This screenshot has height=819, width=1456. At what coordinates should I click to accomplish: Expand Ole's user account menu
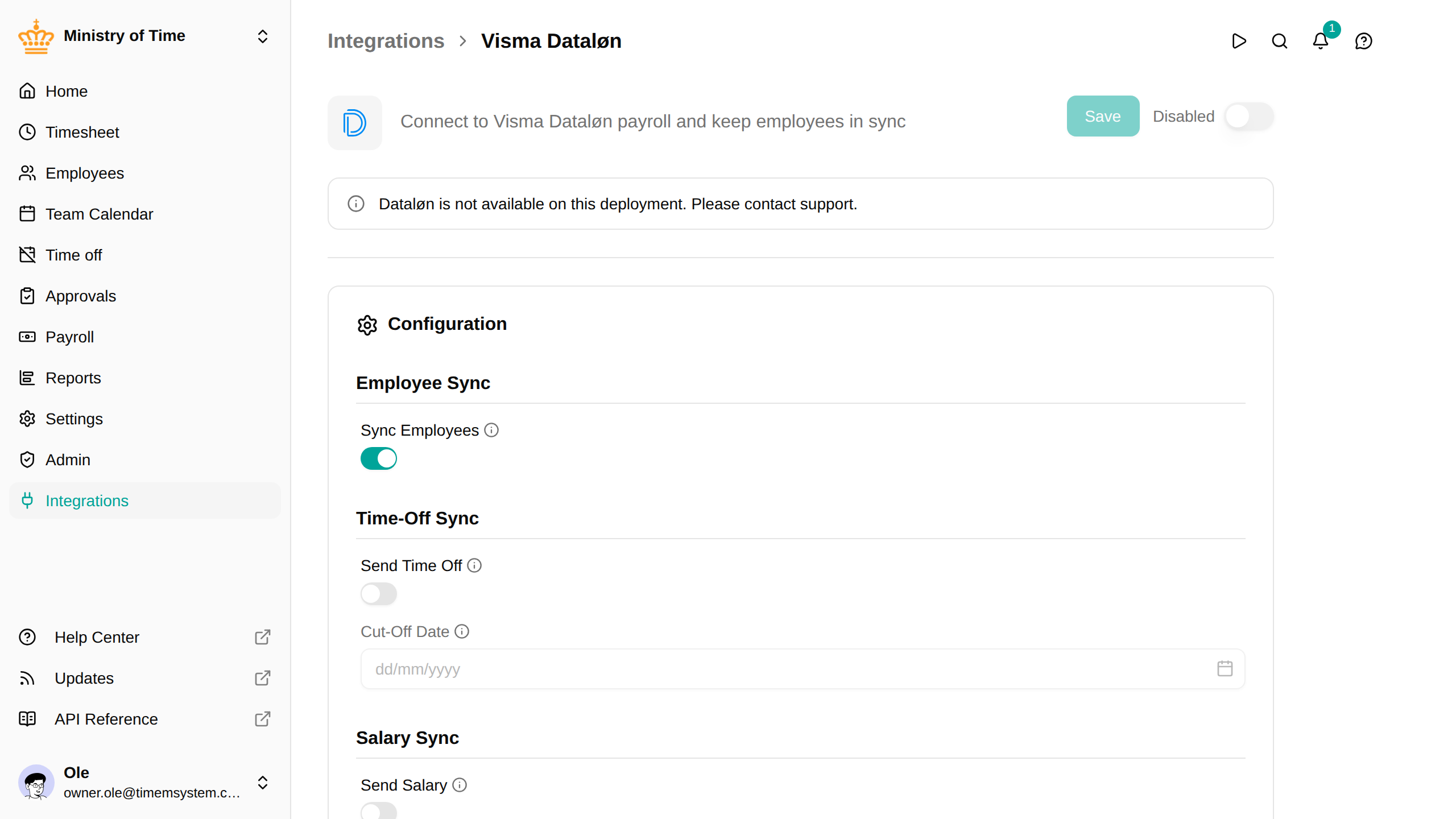coord(263,783)
